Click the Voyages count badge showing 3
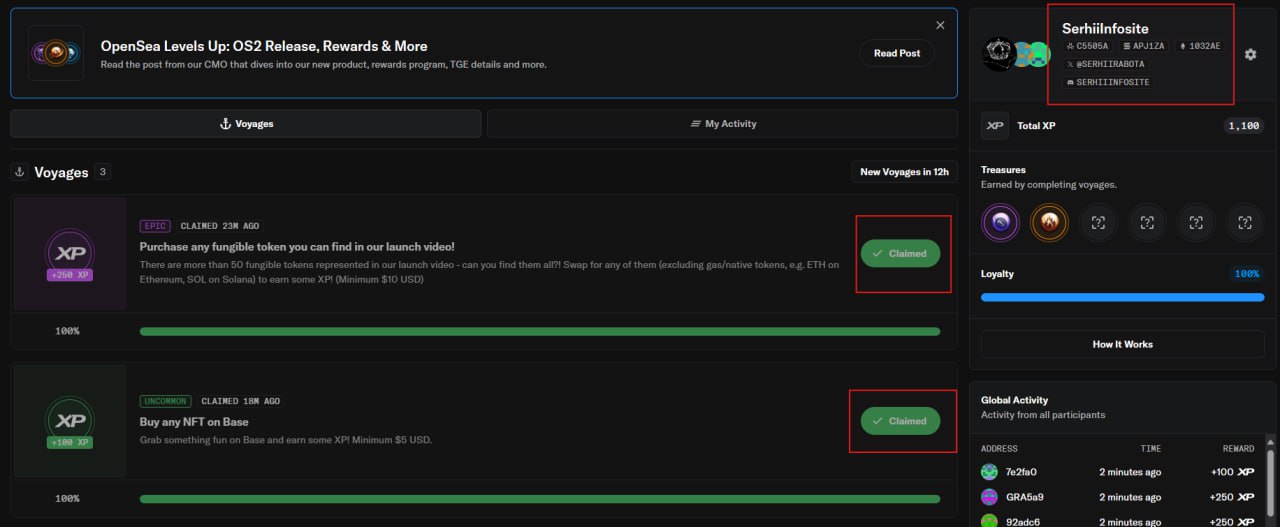The height and width of the screenshot is (527, 1280). (102, 172)
